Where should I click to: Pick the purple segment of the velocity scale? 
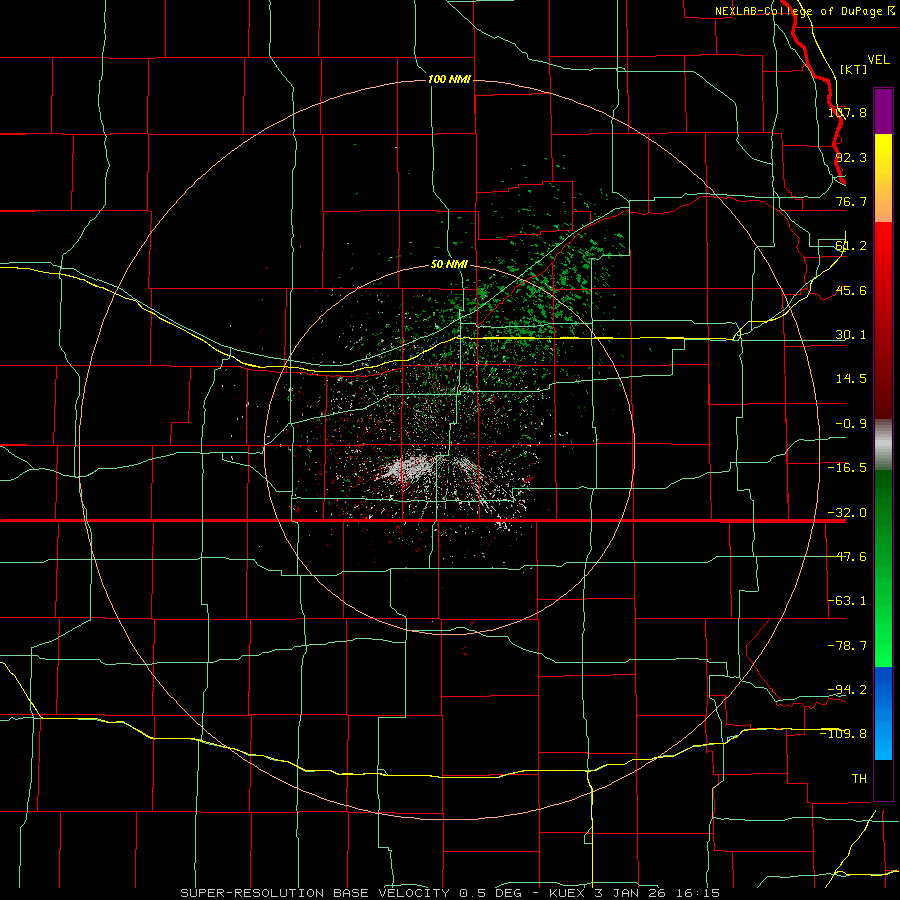click(x=883, y=111)
